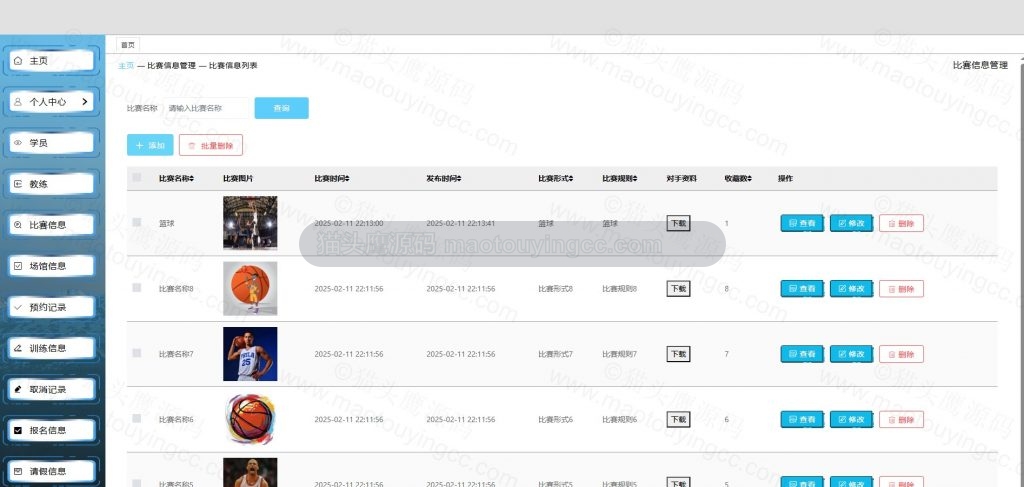Toggle the select-all checkbox in table header
This screenshot has width=1024, height=487.
[136, 178]
